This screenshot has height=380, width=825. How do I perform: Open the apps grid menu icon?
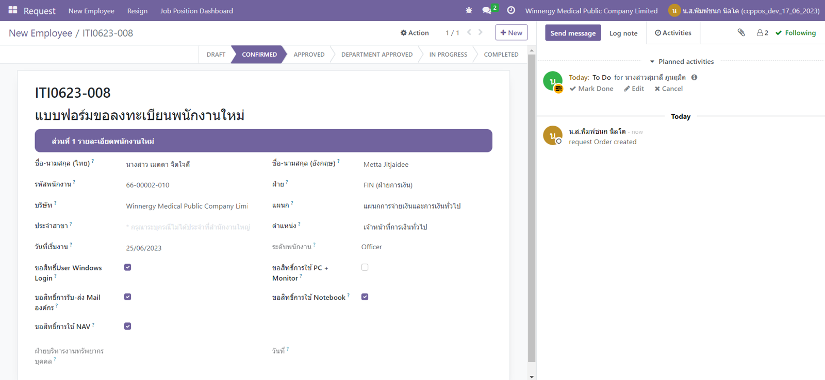(13, 11)
